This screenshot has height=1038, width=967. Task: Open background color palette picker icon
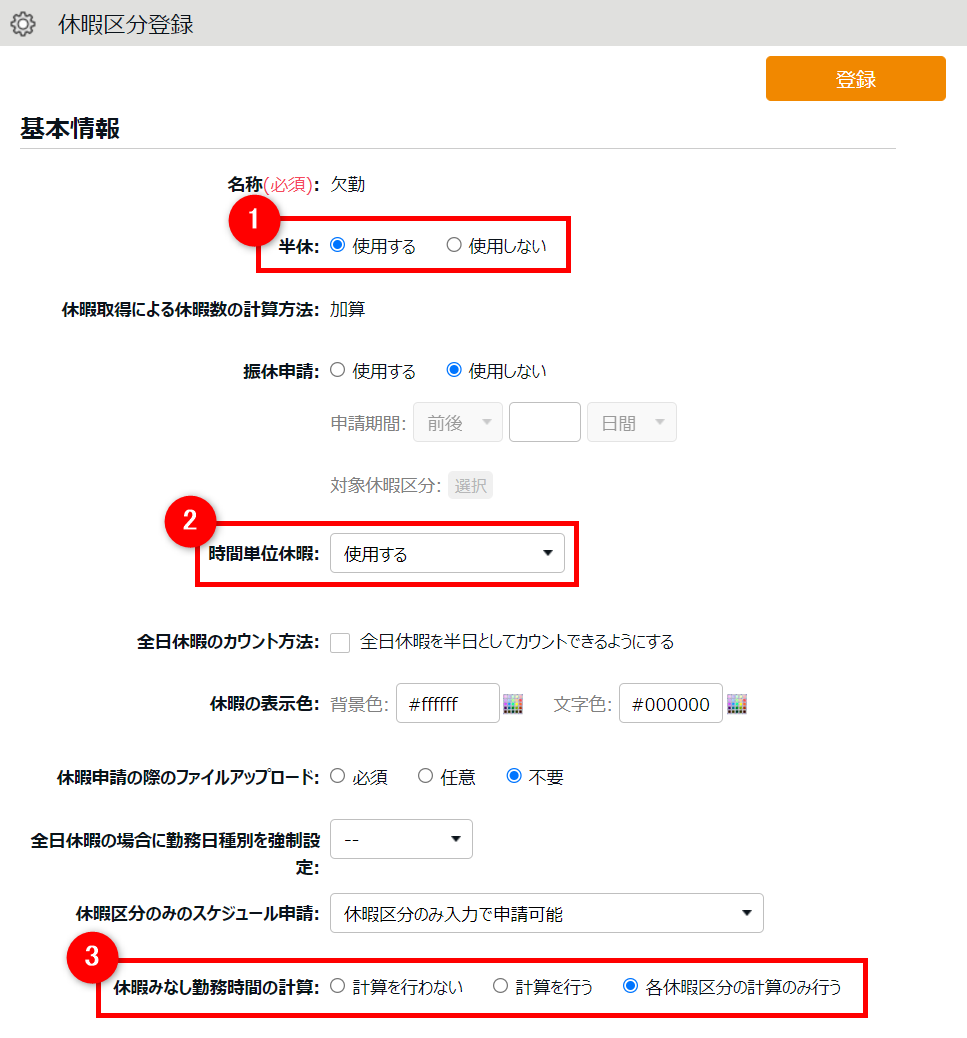(x=513, y=704)
